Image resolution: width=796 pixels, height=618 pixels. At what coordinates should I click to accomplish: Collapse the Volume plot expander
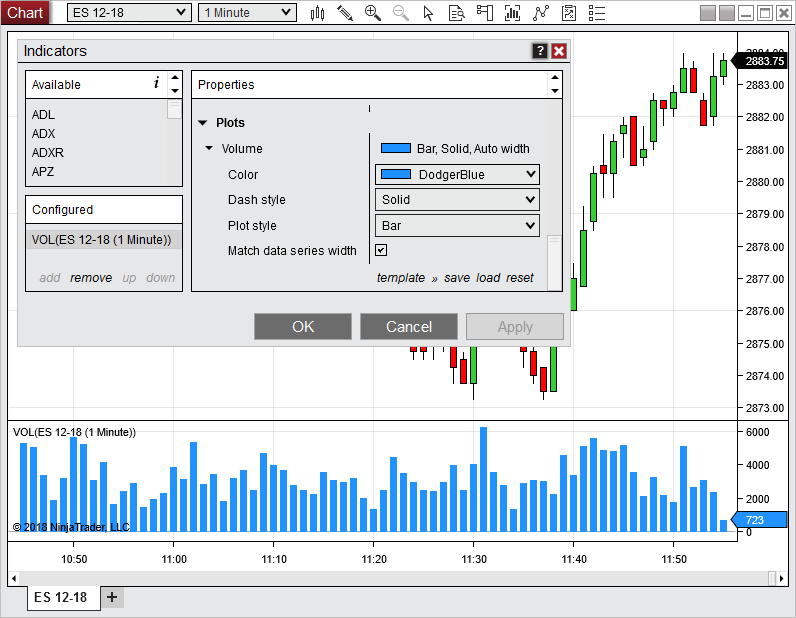209,149
